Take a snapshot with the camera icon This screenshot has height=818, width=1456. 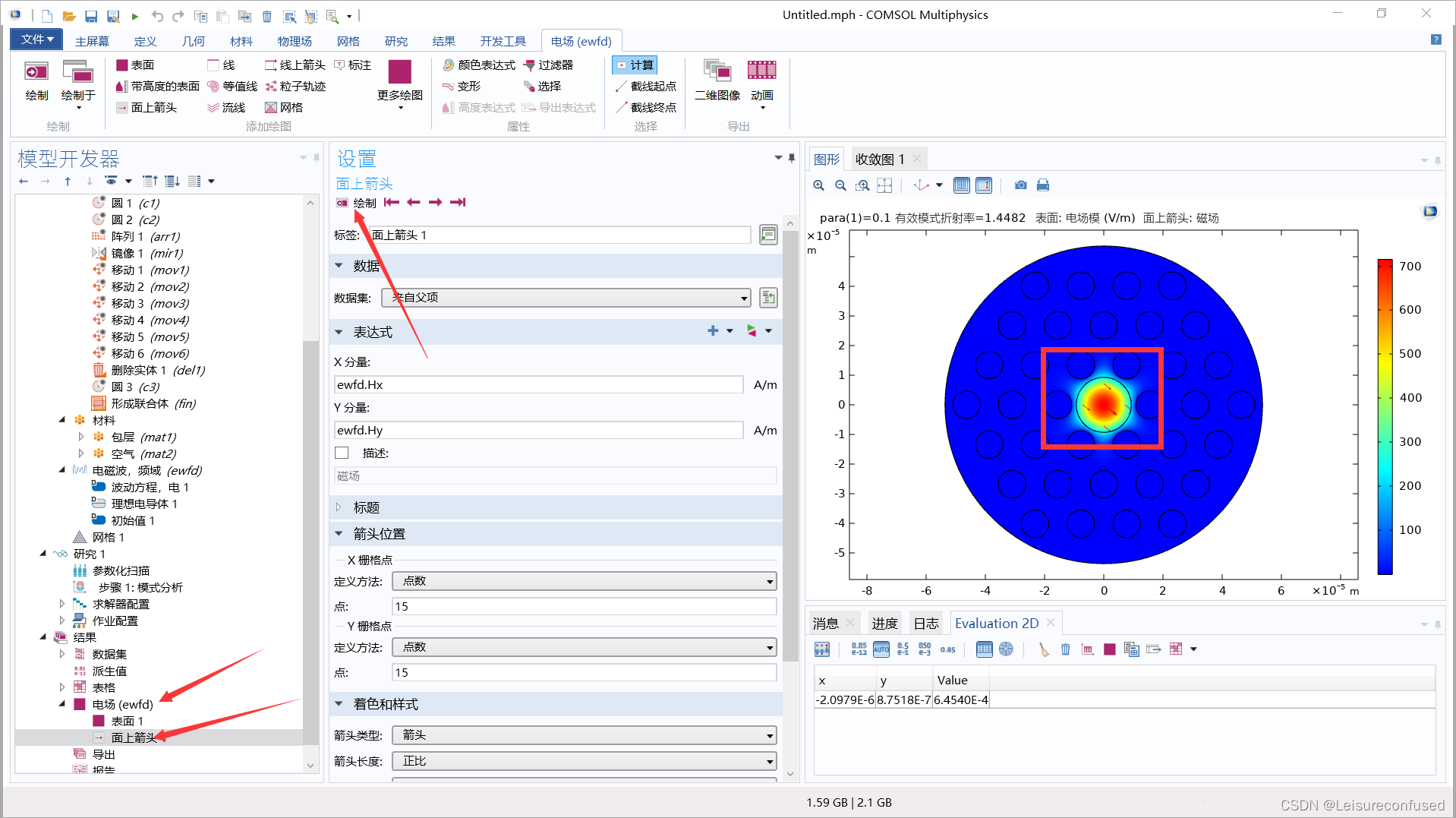(1021, 185)
